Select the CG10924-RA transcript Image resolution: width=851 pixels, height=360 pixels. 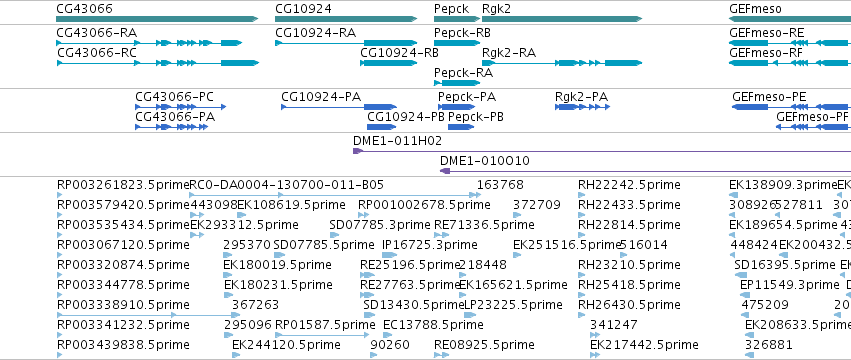click(x=346, y=43)
